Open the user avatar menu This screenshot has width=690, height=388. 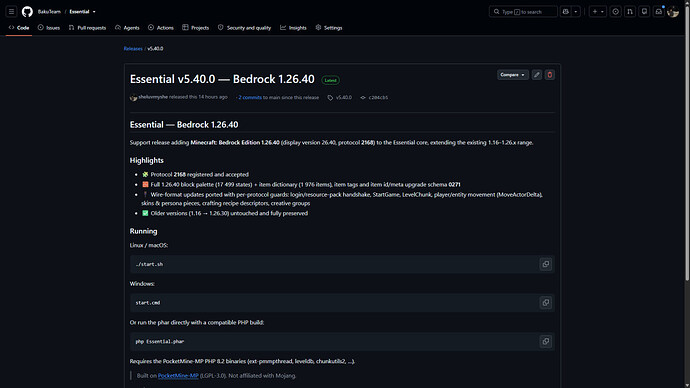click(673, 12)
